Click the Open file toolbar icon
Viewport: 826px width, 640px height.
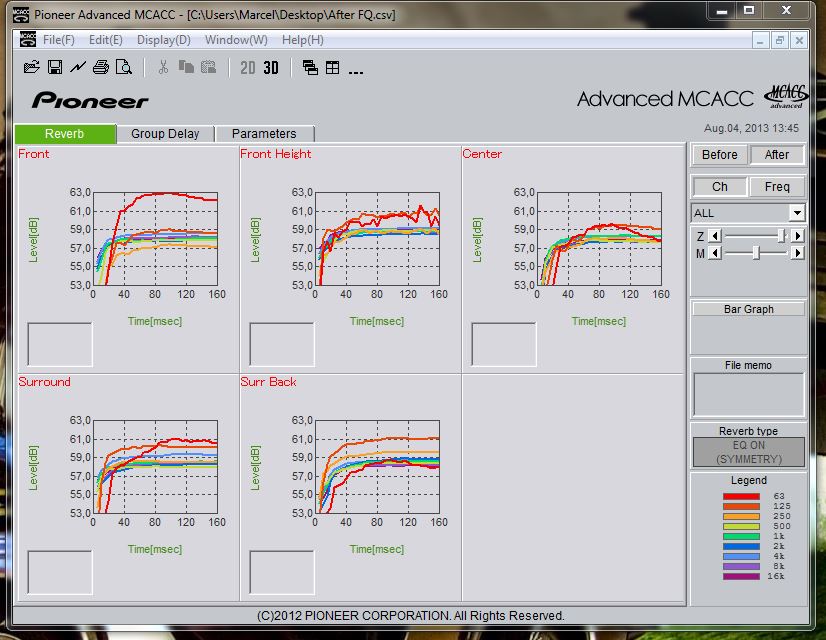[32, 67]
